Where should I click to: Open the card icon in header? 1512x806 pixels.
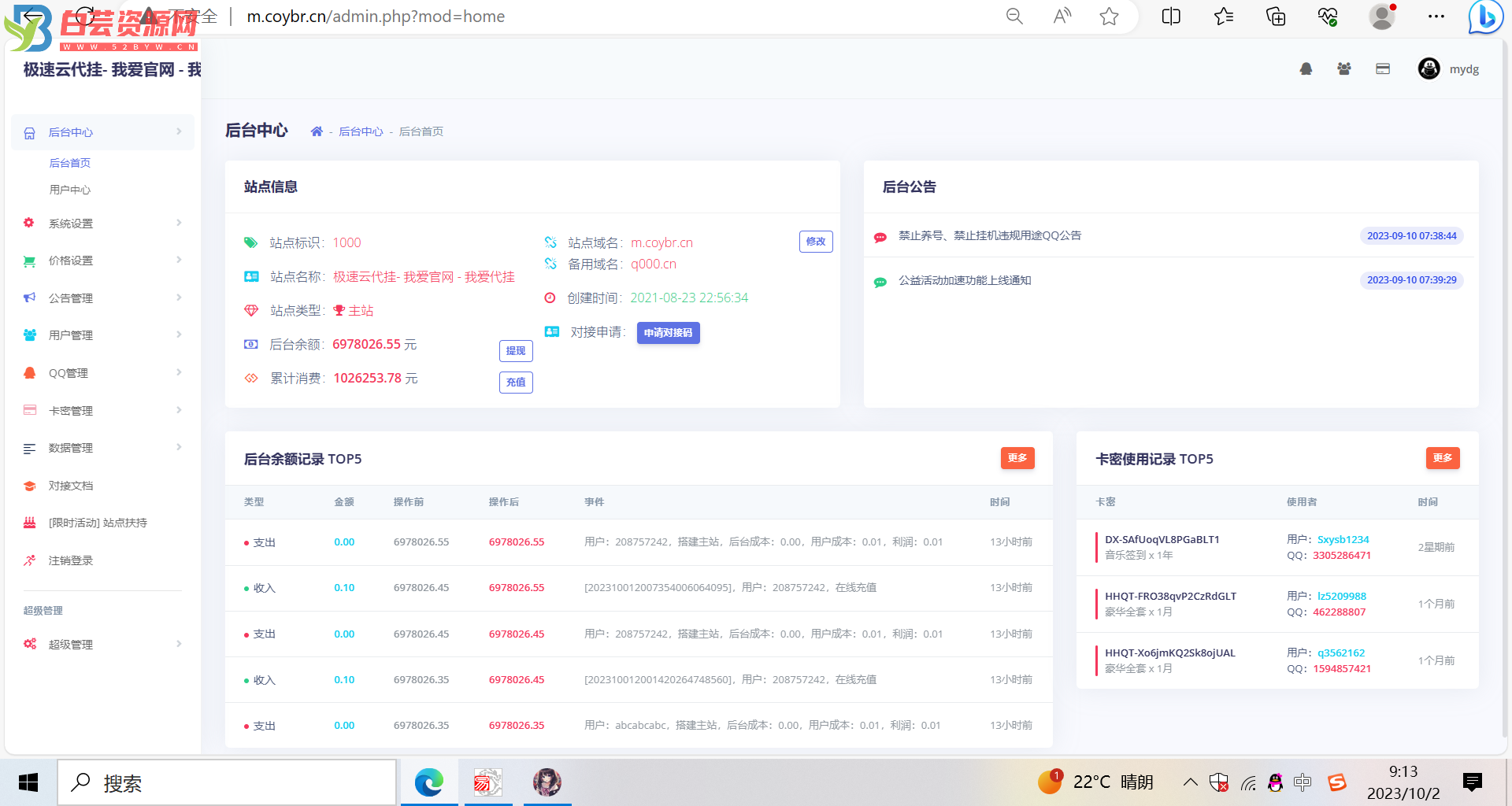(1383, 69)
